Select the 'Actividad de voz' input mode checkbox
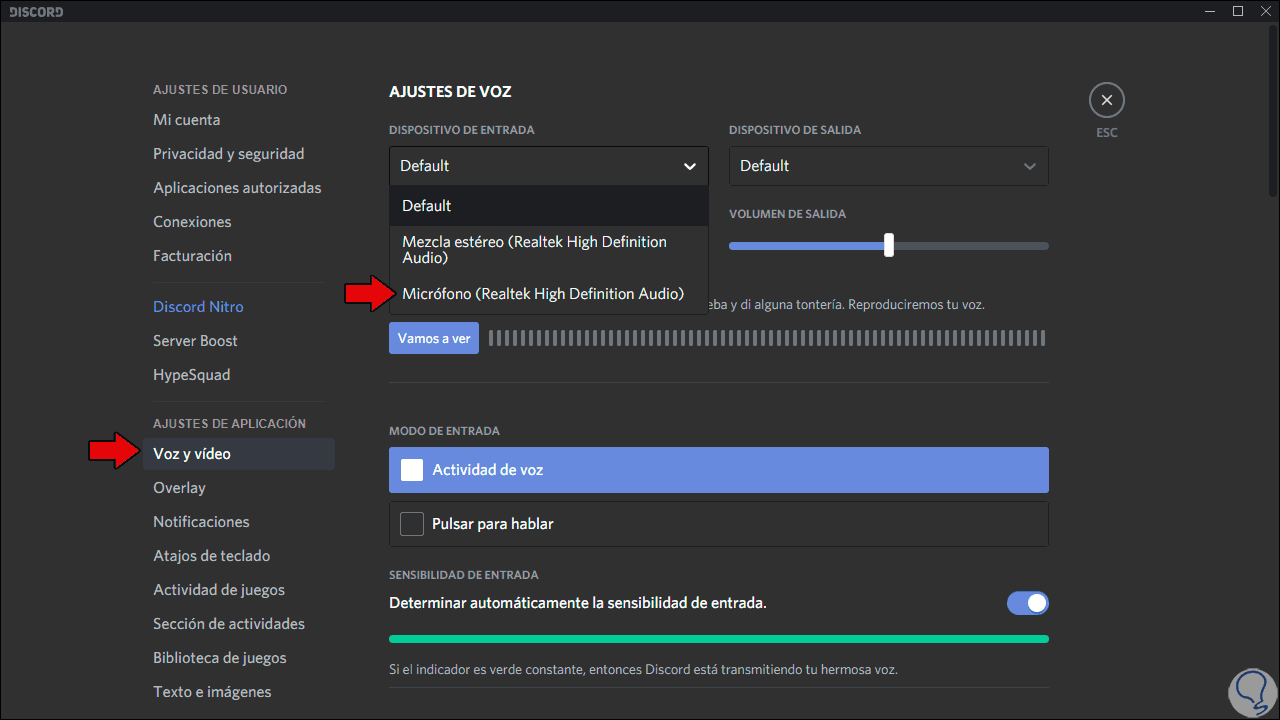 (411, 469)
